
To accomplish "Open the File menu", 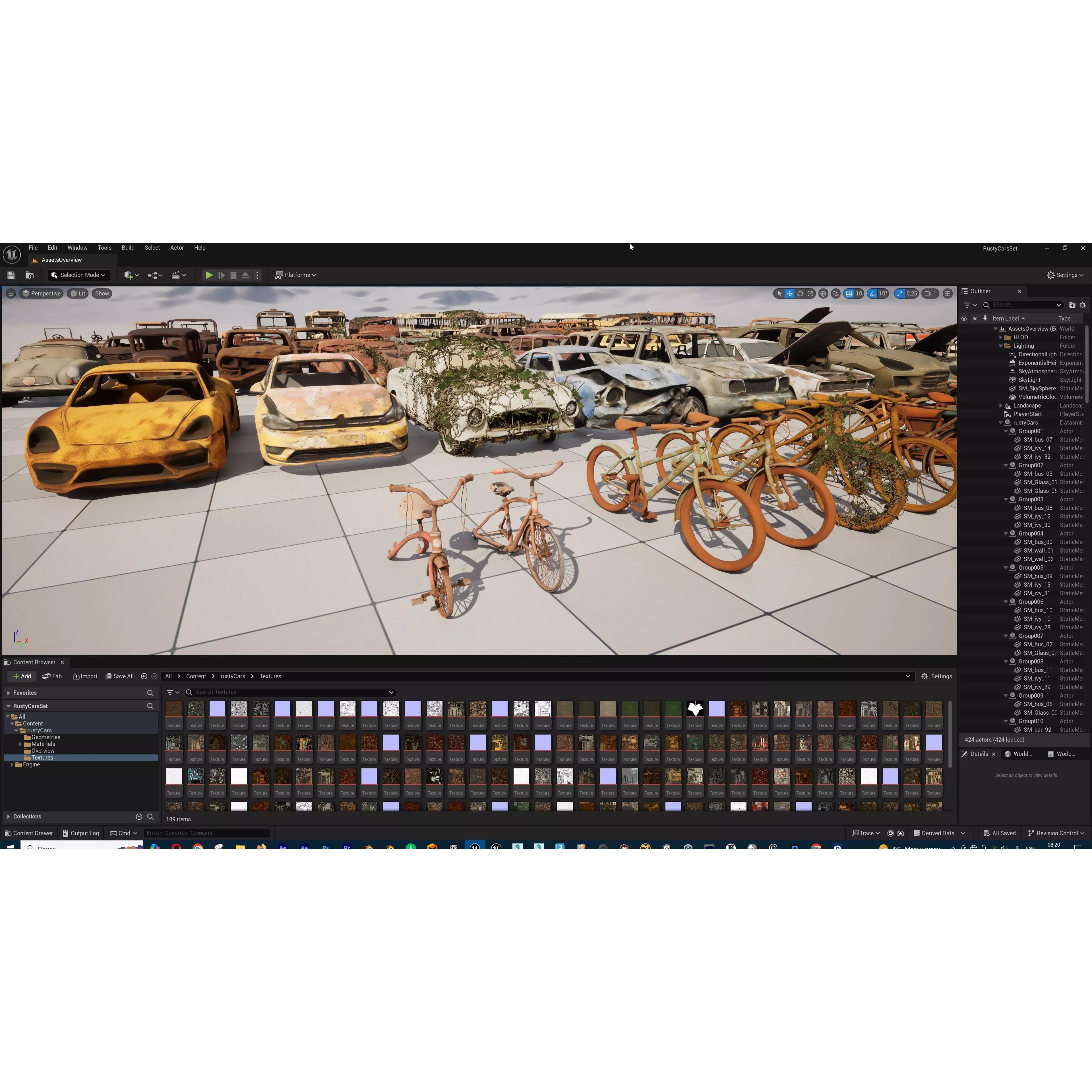I will pos(33,248).
